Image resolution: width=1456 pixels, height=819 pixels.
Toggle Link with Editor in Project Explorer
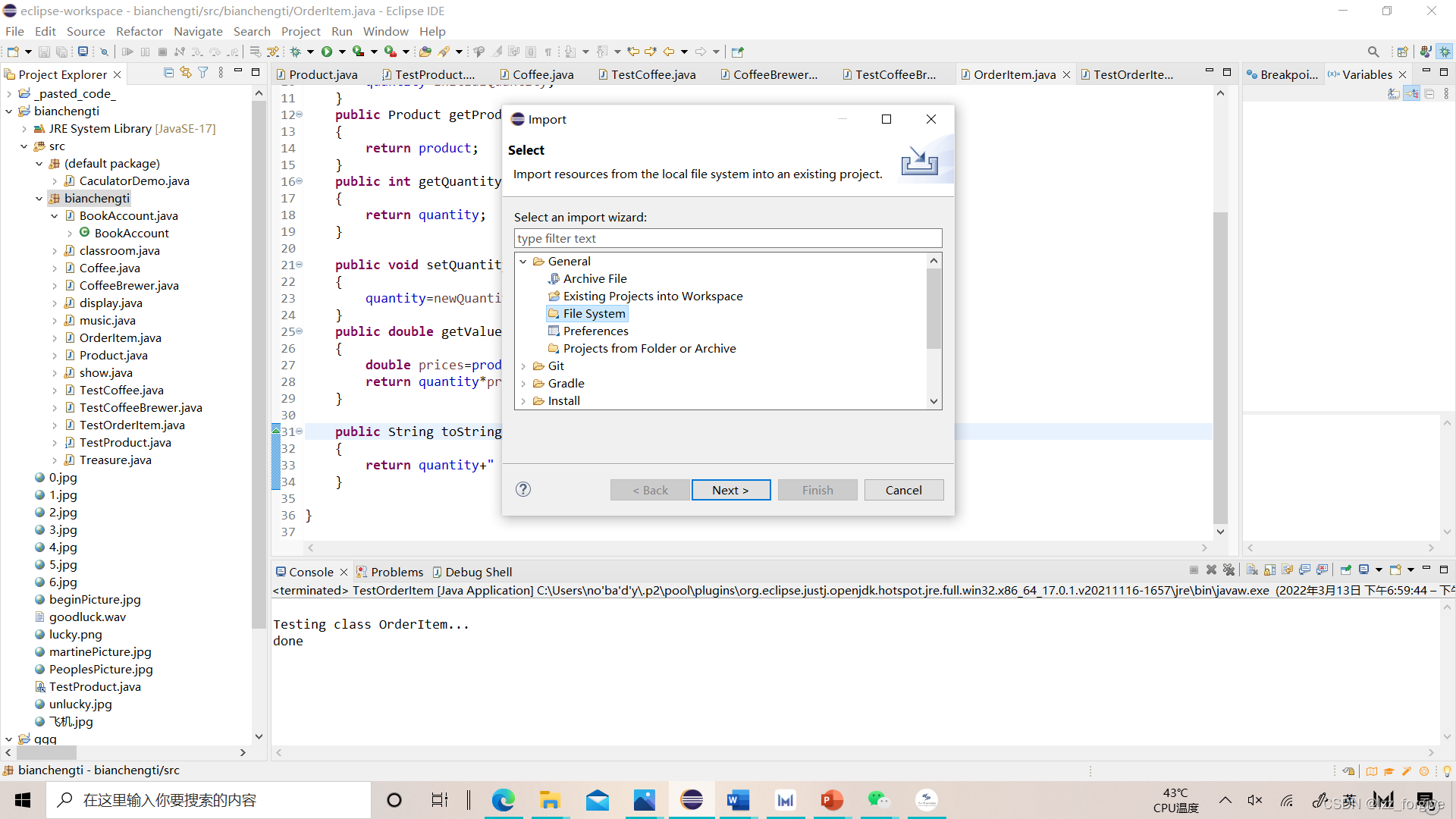click(x=186, y=73)
